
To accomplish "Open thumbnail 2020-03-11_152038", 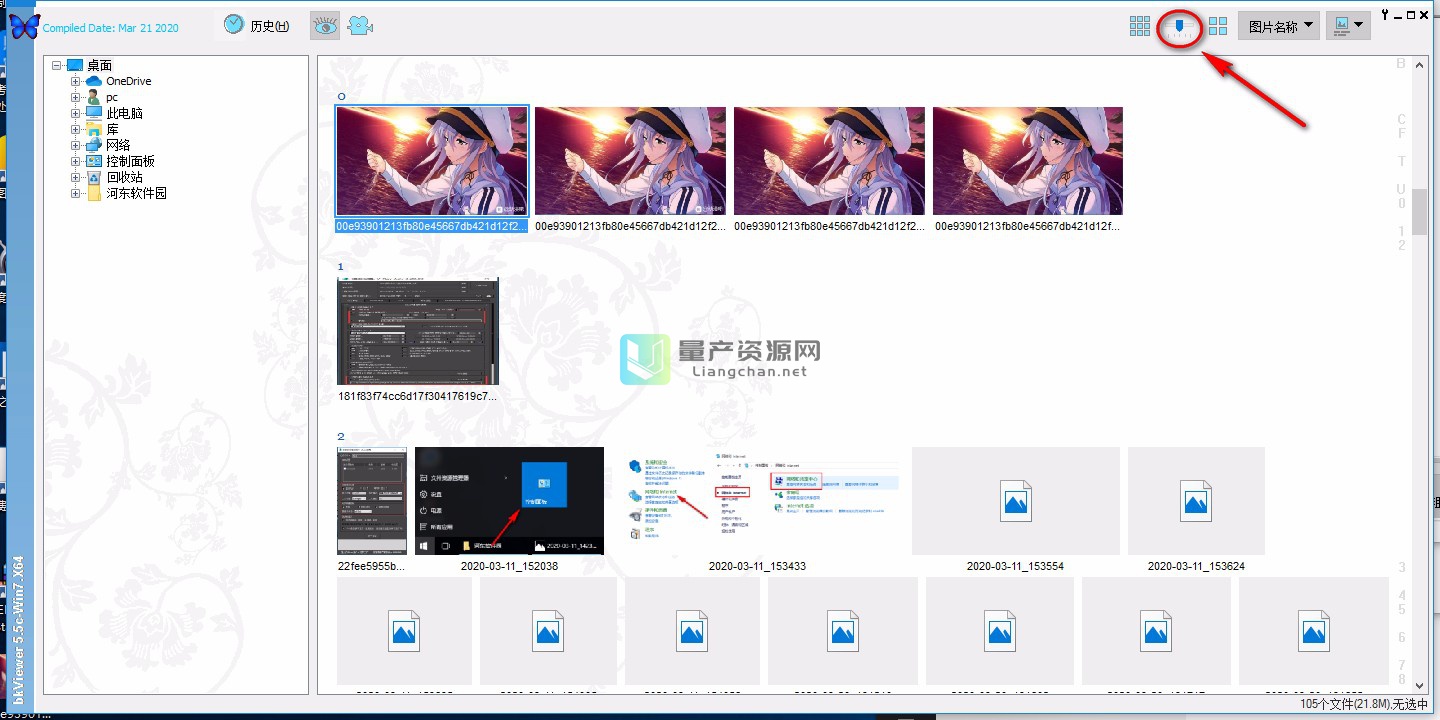I will (509, 500).
